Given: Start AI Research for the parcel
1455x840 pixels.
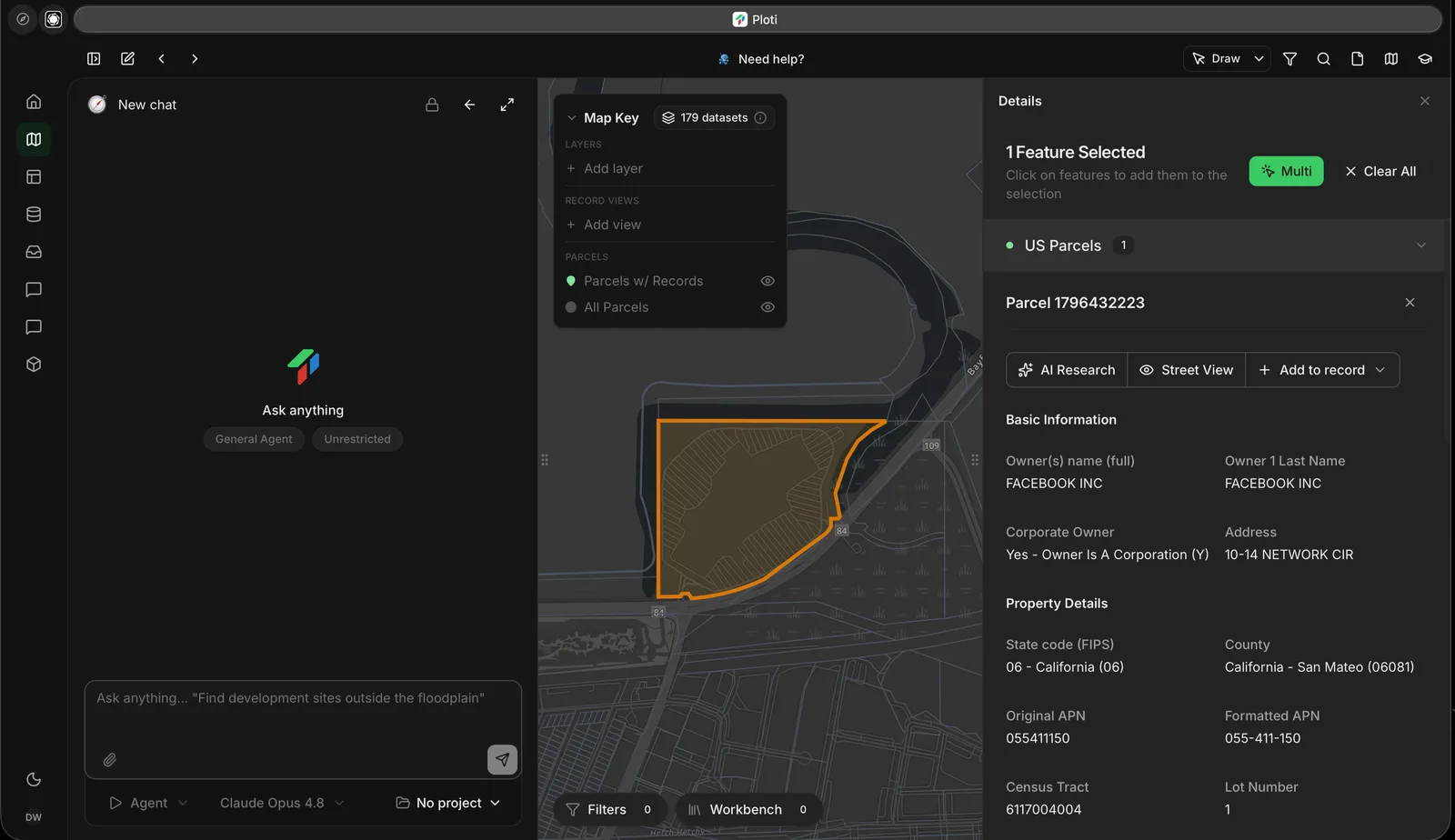Looking at the screenshot, I should coord(1067,370).
